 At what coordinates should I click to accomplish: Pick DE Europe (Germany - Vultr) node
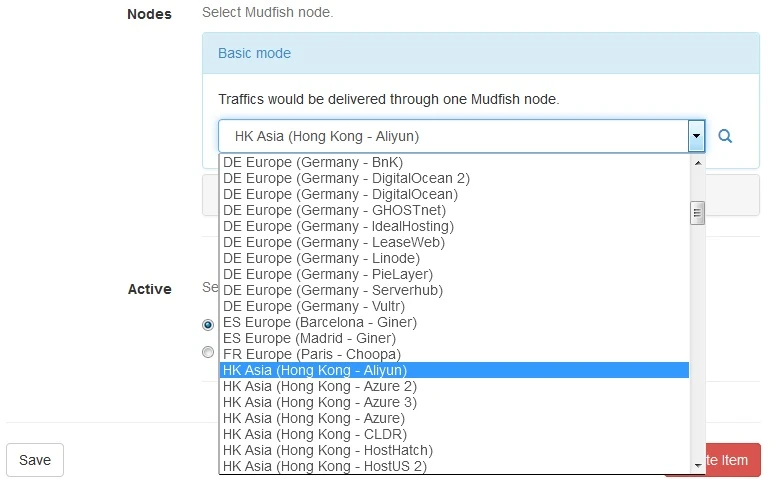319,306
